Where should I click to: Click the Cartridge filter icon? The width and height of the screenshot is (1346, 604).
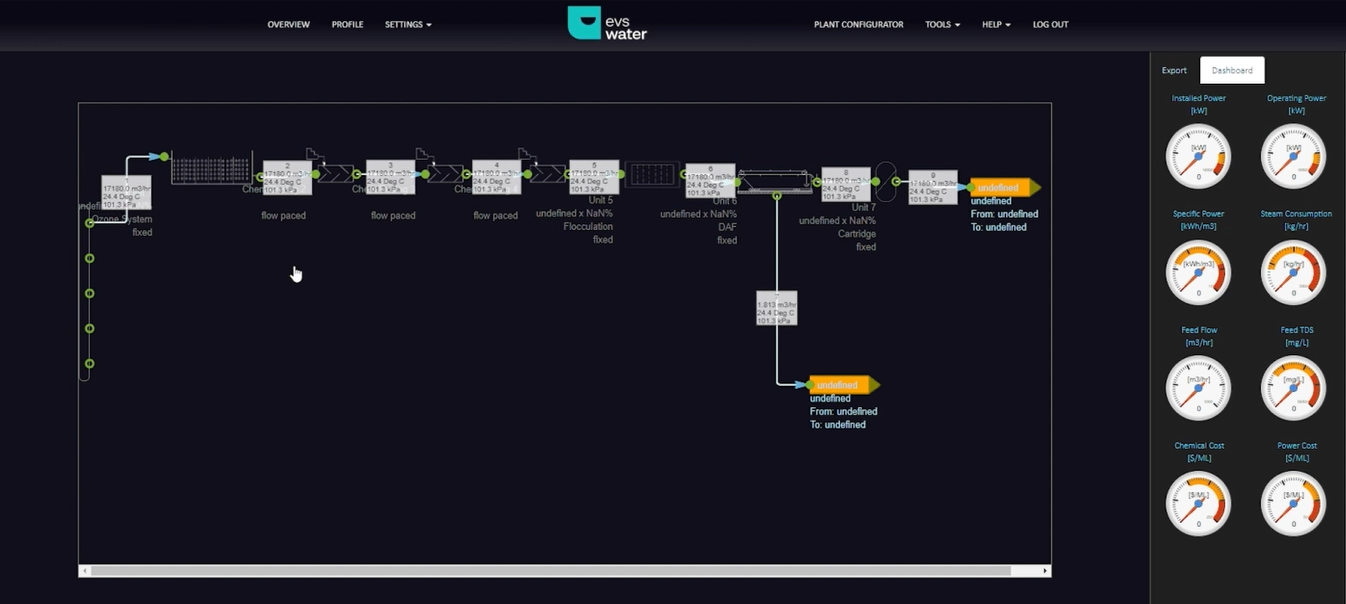(886, 181)
